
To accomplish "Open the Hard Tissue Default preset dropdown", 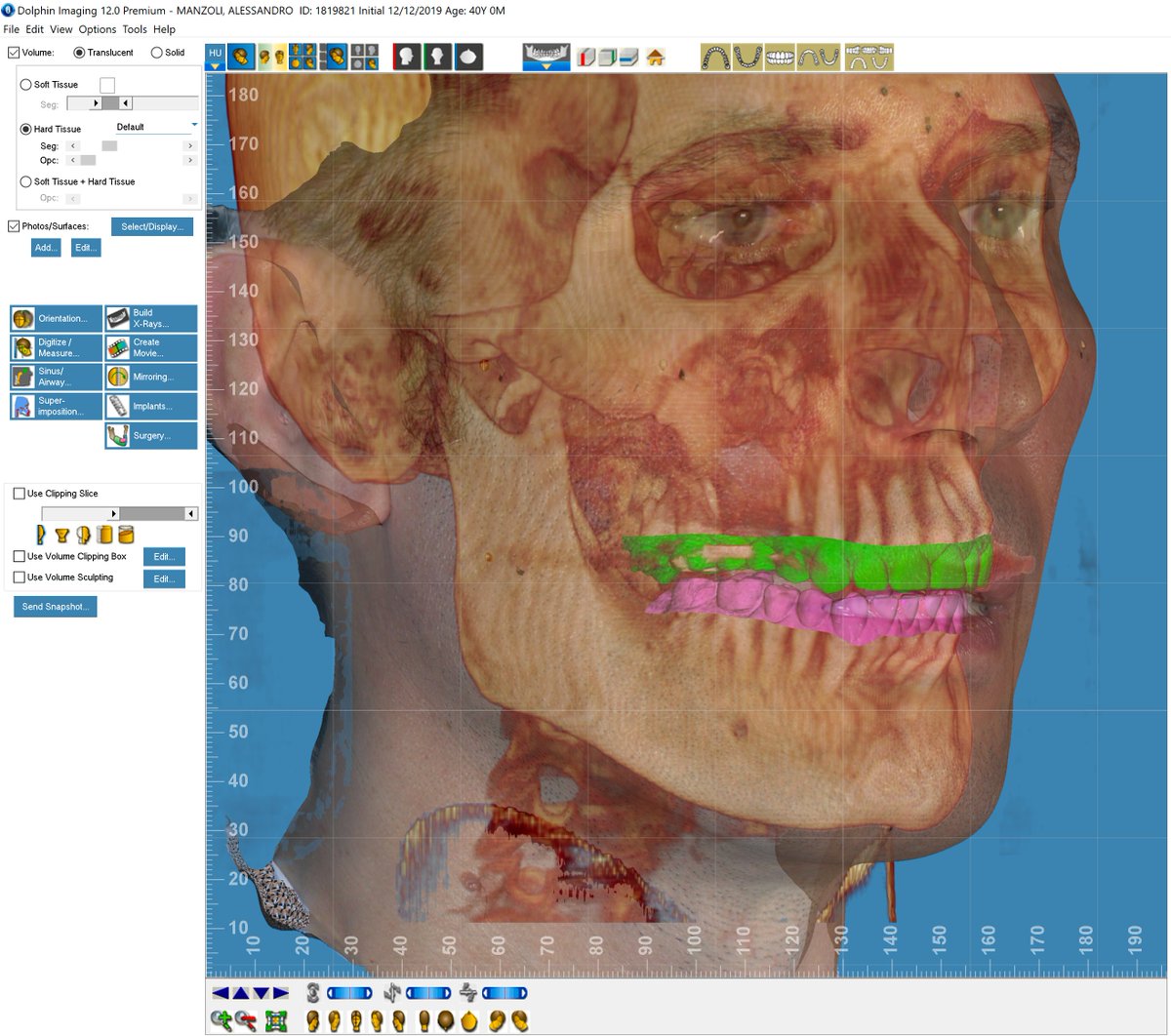I will (x=156, y=126).
